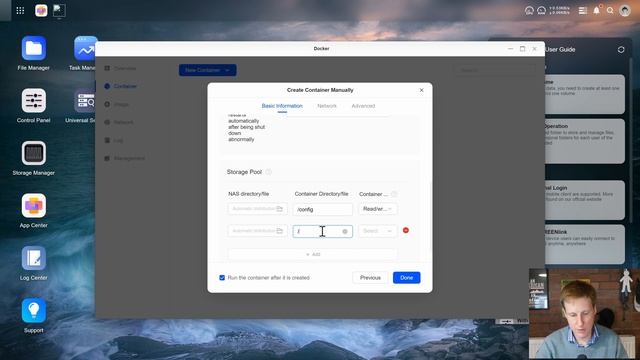This screenshot has width=640, height=360.
Task: Refresh the User Guide panel
Action: (621, 49)
